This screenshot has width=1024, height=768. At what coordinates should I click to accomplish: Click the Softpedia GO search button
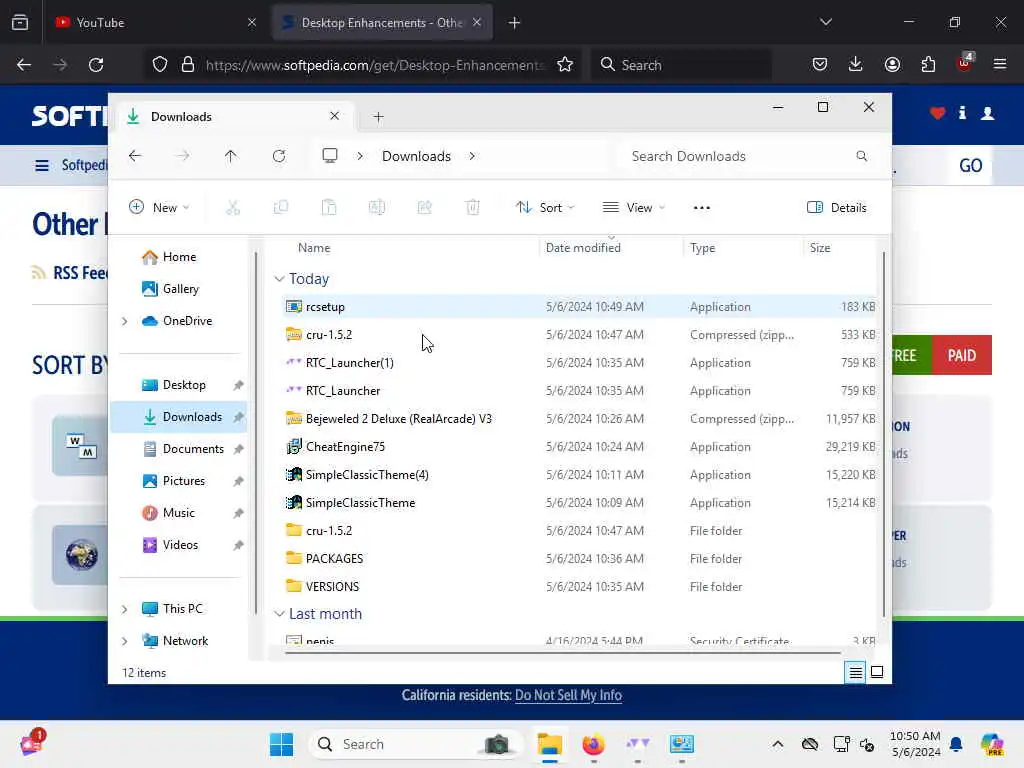[x=970, y=165]
